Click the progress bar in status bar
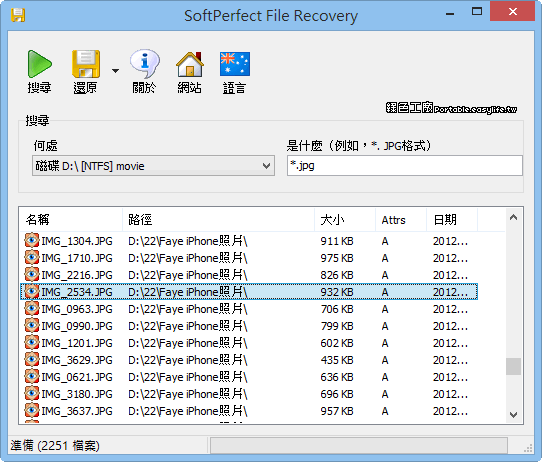Viewport: 542px width, 462px height. pos(358,445)
